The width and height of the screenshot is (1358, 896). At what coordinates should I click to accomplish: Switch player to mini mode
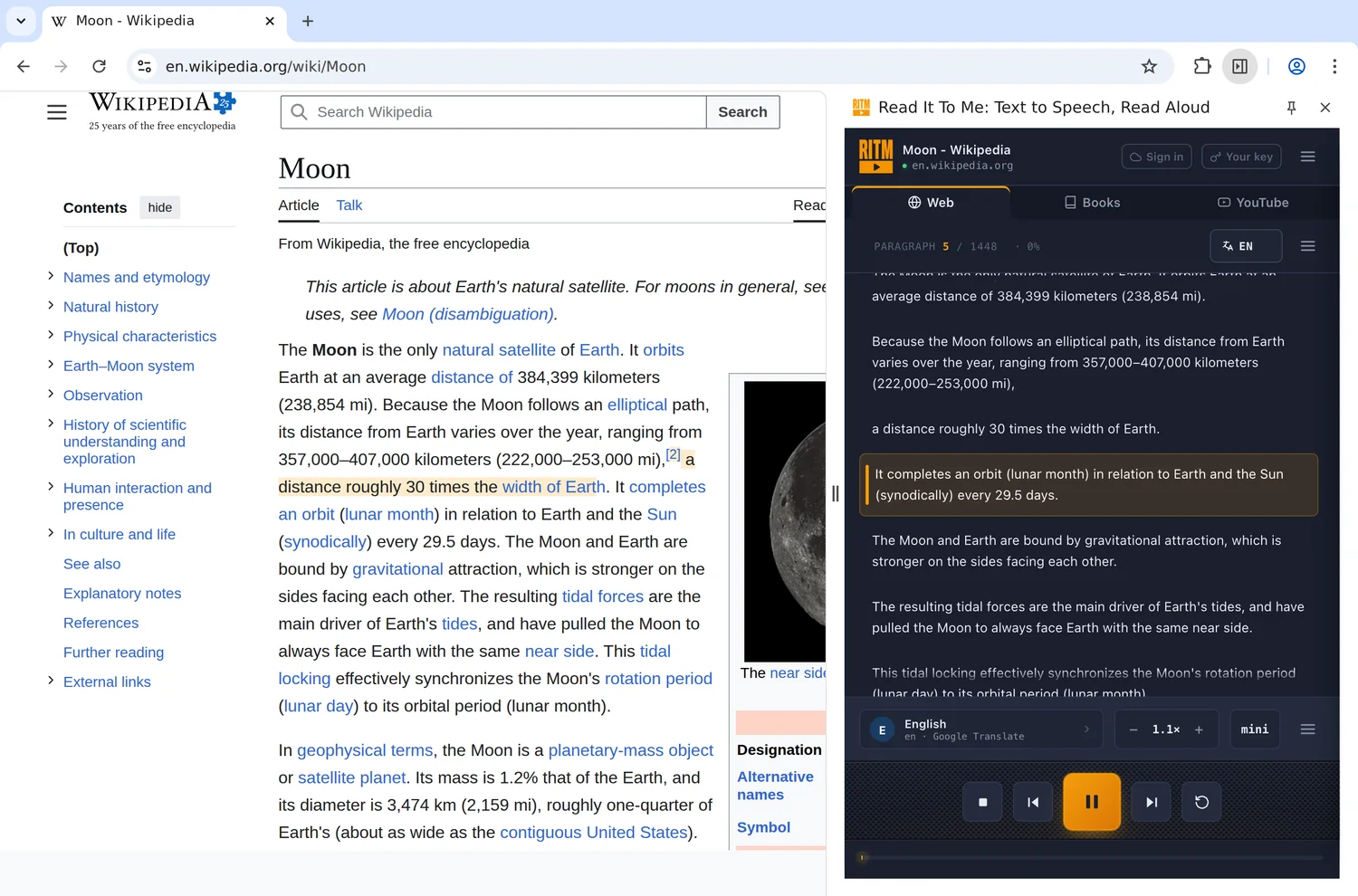[1255, 729]
